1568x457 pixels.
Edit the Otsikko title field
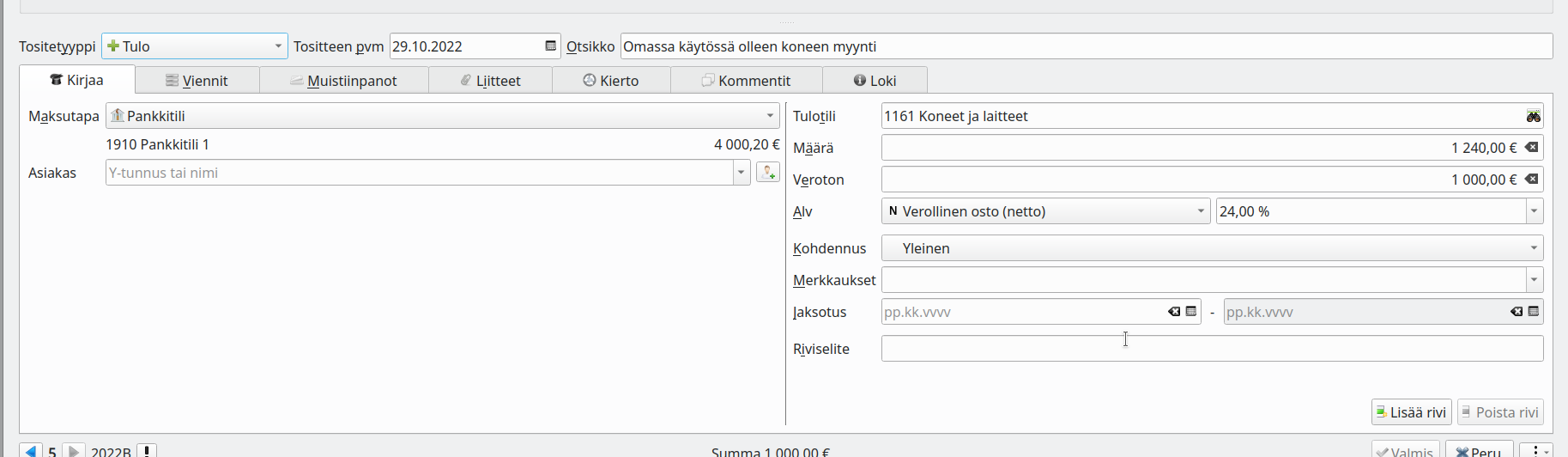pos(1087,46)
